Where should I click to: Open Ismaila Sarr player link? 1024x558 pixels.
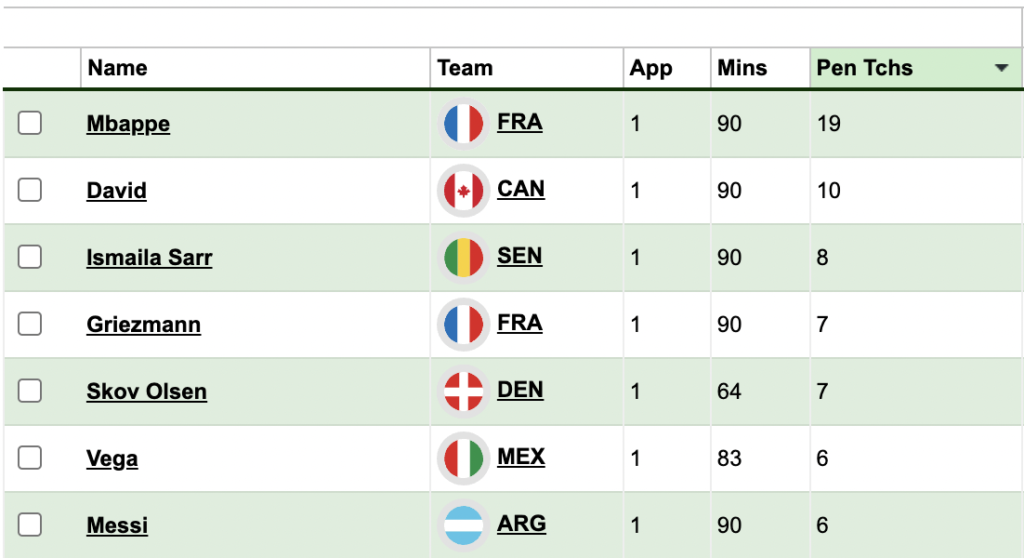coord(149,257)
